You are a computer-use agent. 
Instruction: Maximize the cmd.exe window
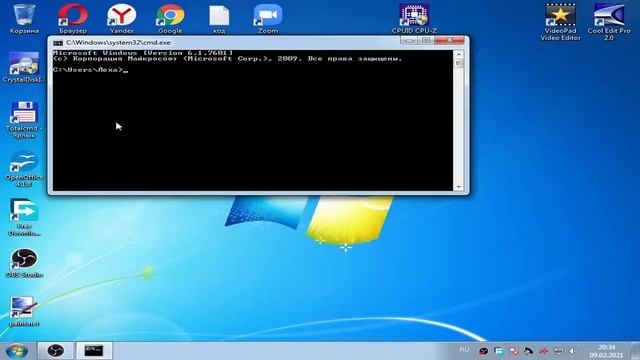[x=426, y=40]
